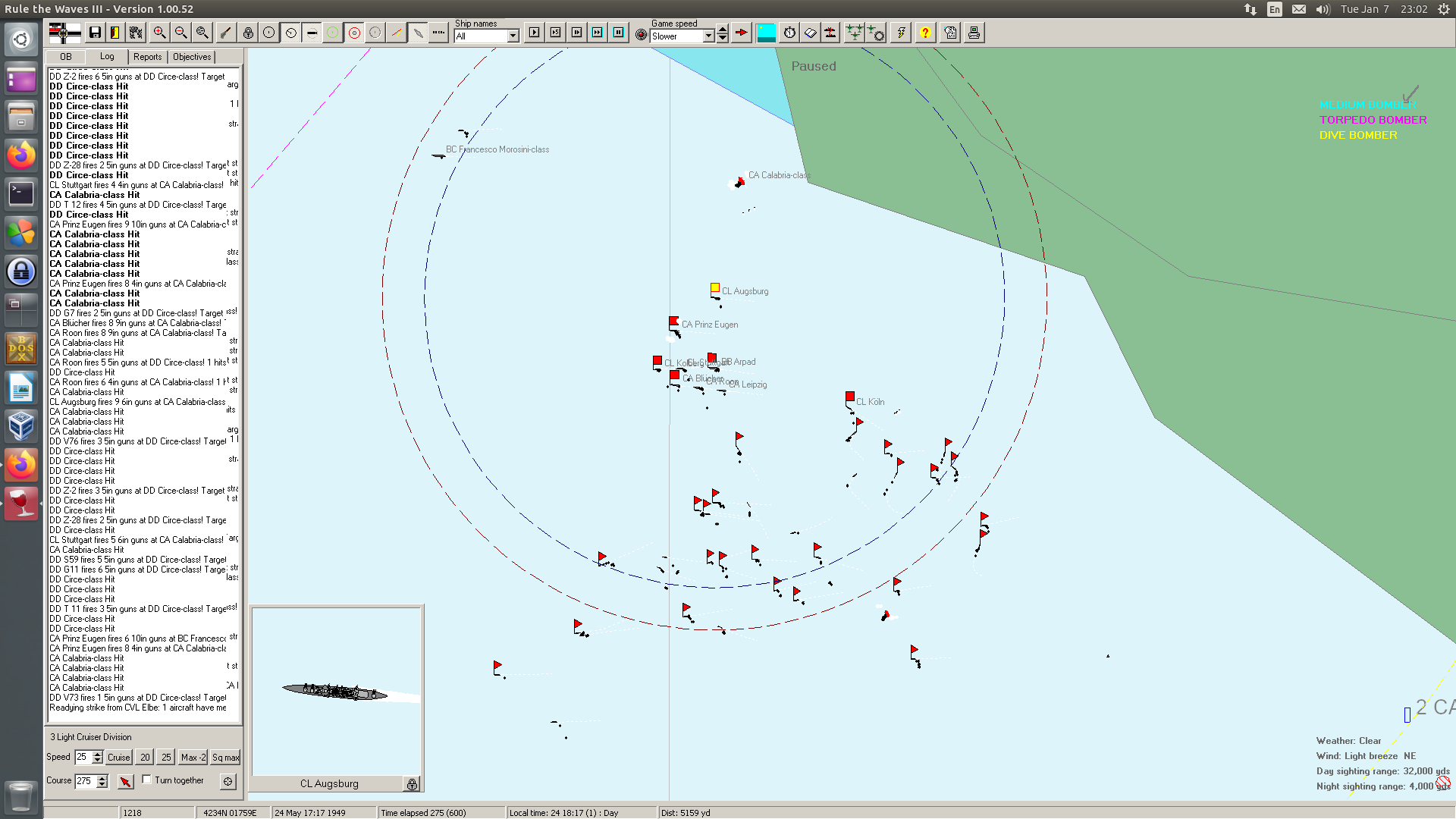This screenshot has height=819, width=1456.
Task: Switch to the Reports tab
Action: pos(148,57)
